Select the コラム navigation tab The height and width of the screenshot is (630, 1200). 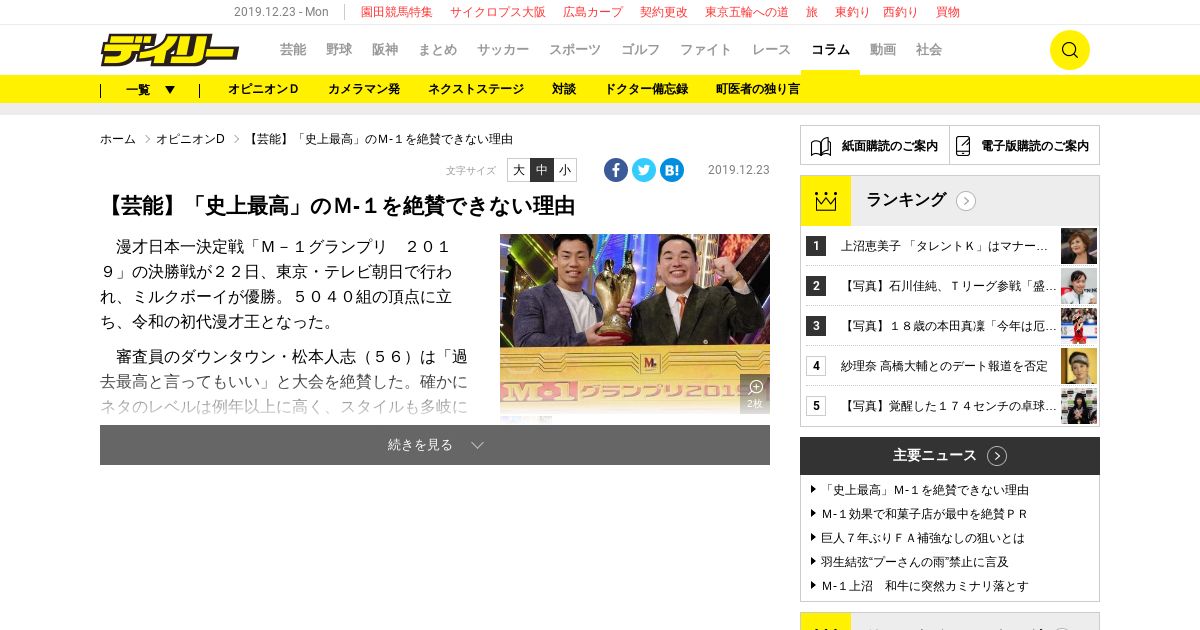pos(830,50)
